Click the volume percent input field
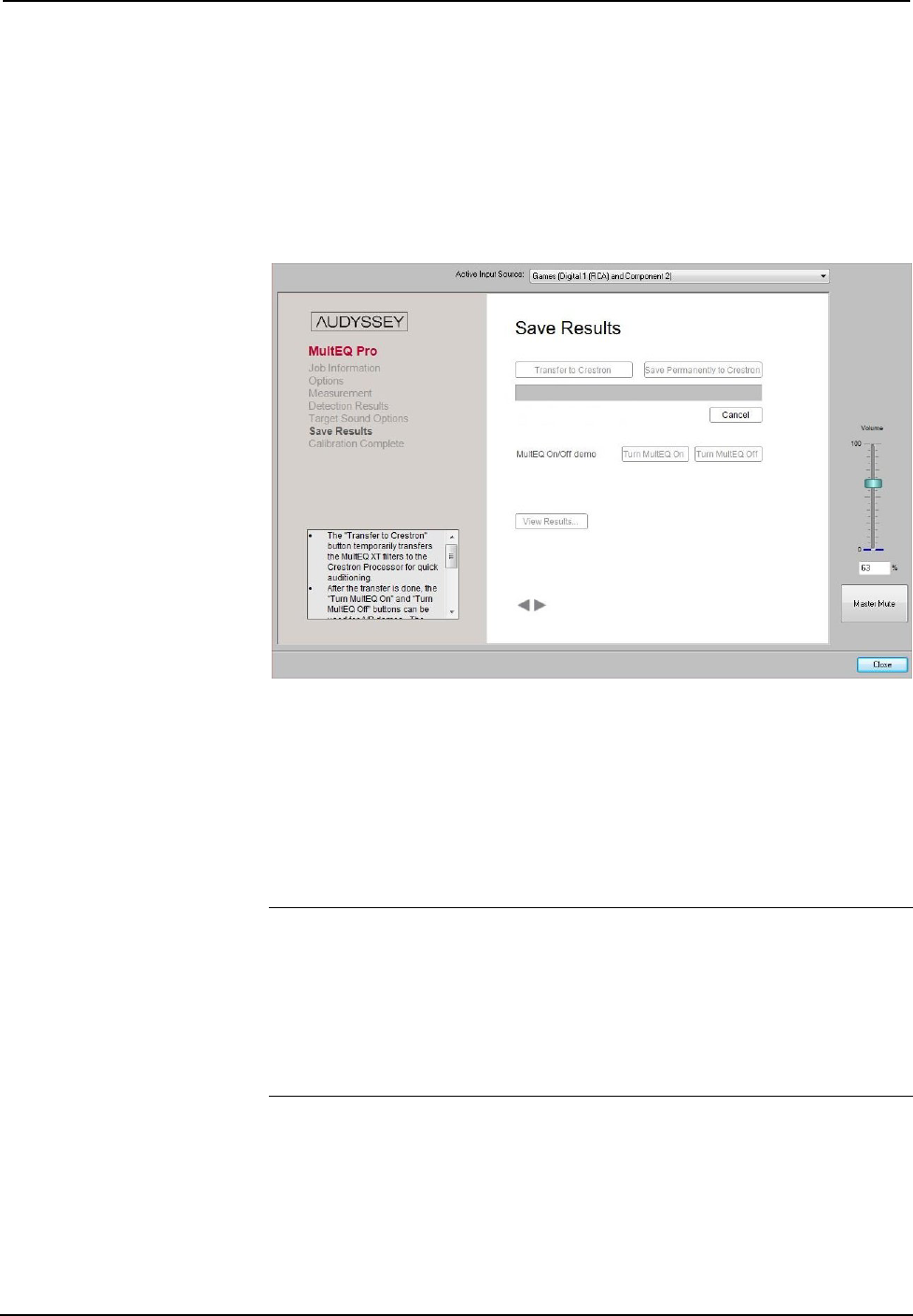Screen dimensions: 913x1316 coord(874,567)
